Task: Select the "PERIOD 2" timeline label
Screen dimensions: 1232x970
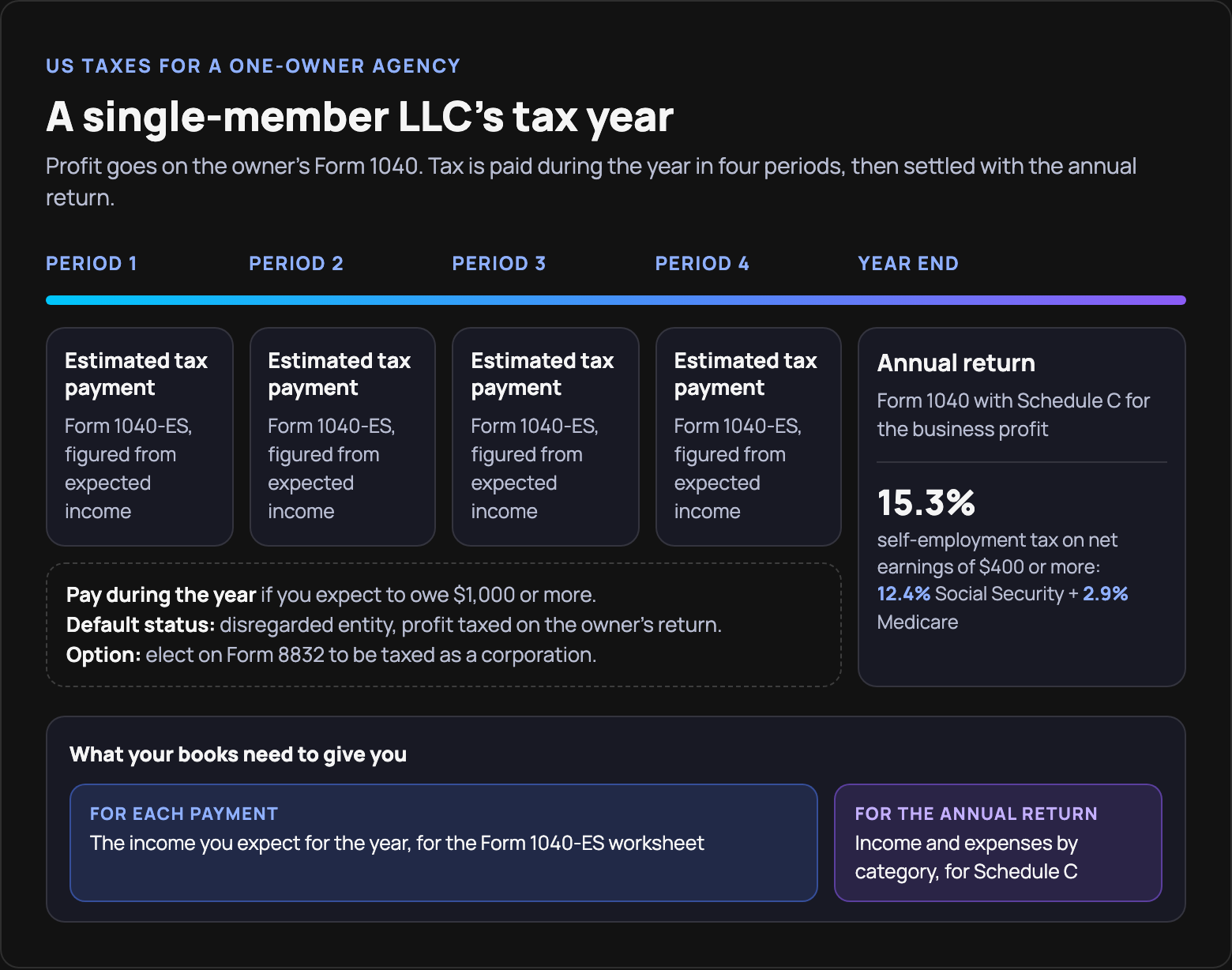Action: 296,263
